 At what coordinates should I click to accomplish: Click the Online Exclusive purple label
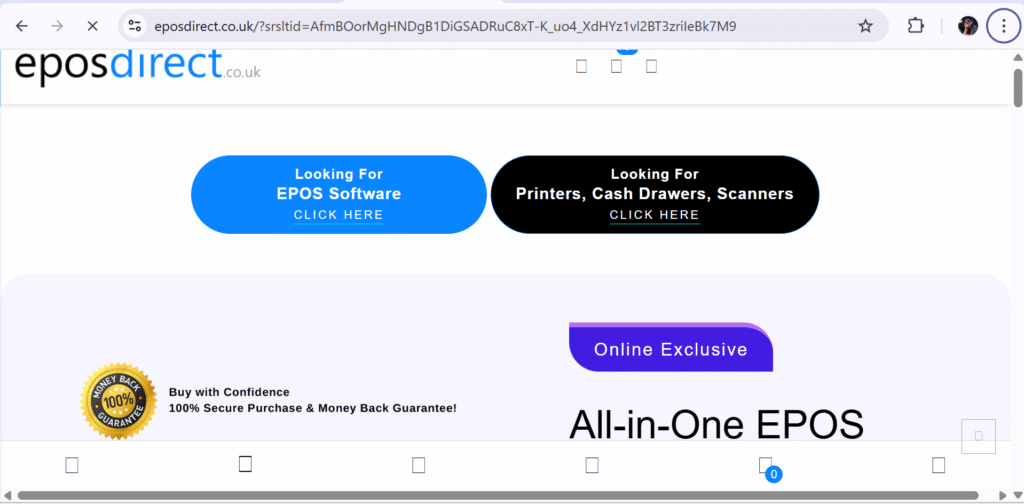pos(671,348)
